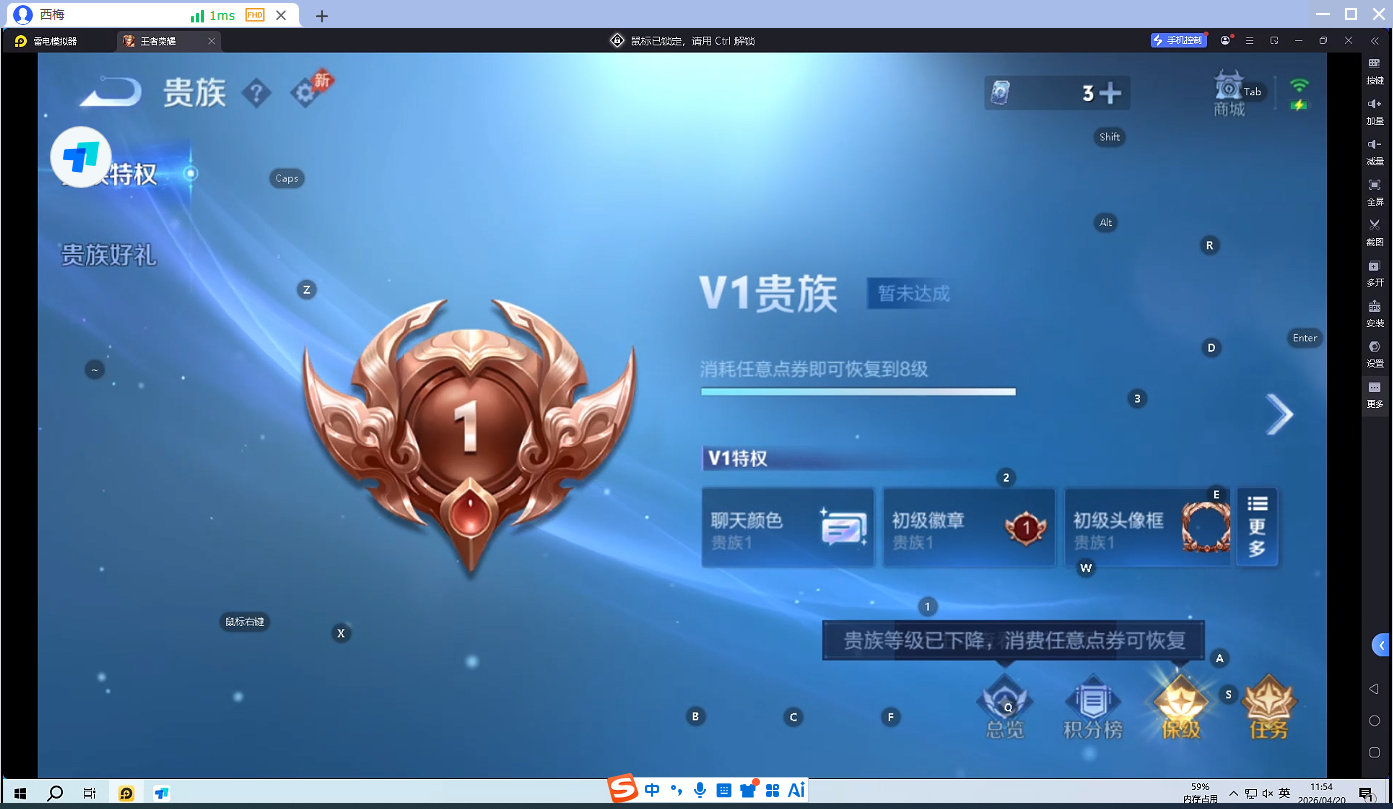Screen dimensions: 1393x809
Task: Open the 总览 overview icon
Action: 1005,707
